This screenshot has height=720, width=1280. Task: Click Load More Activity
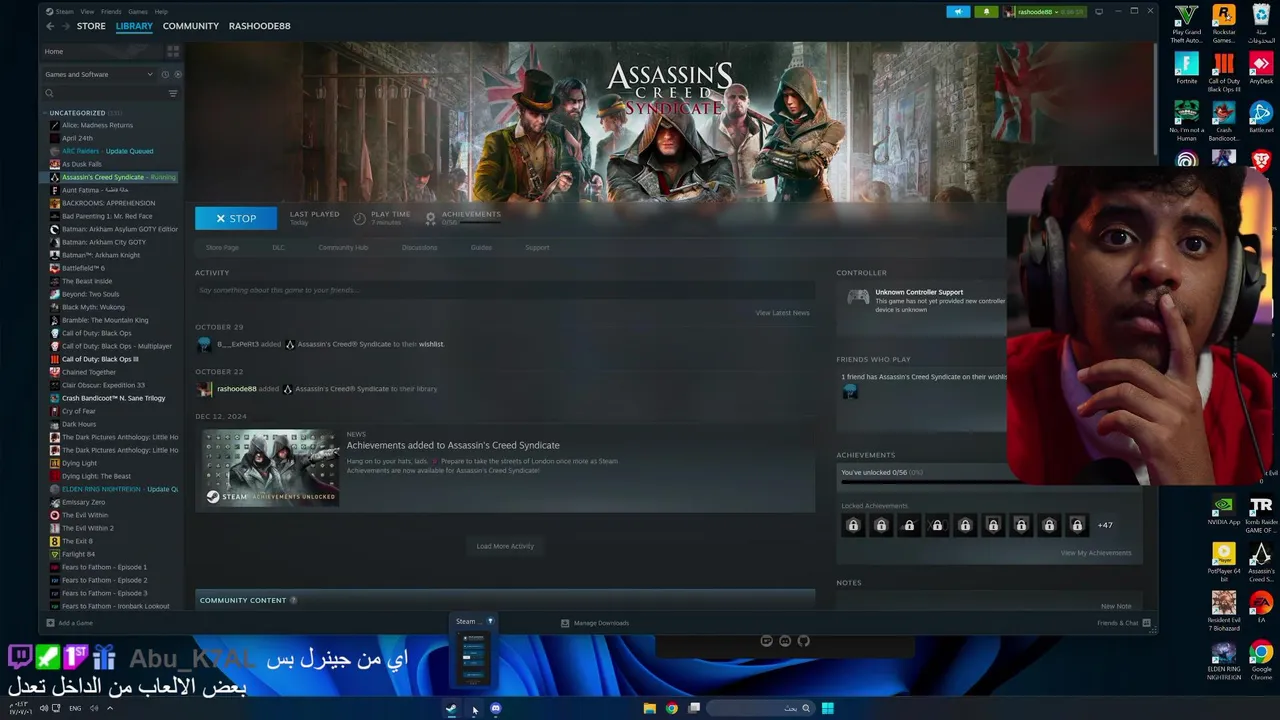(505, 546)
